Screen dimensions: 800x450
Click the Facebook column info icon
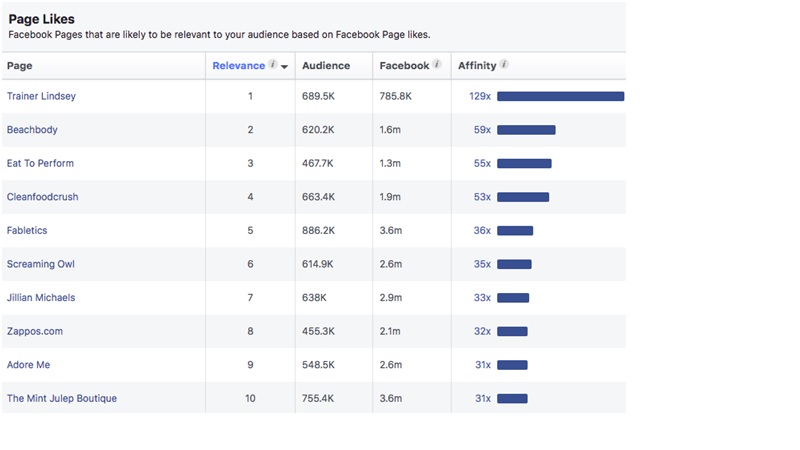437,64
